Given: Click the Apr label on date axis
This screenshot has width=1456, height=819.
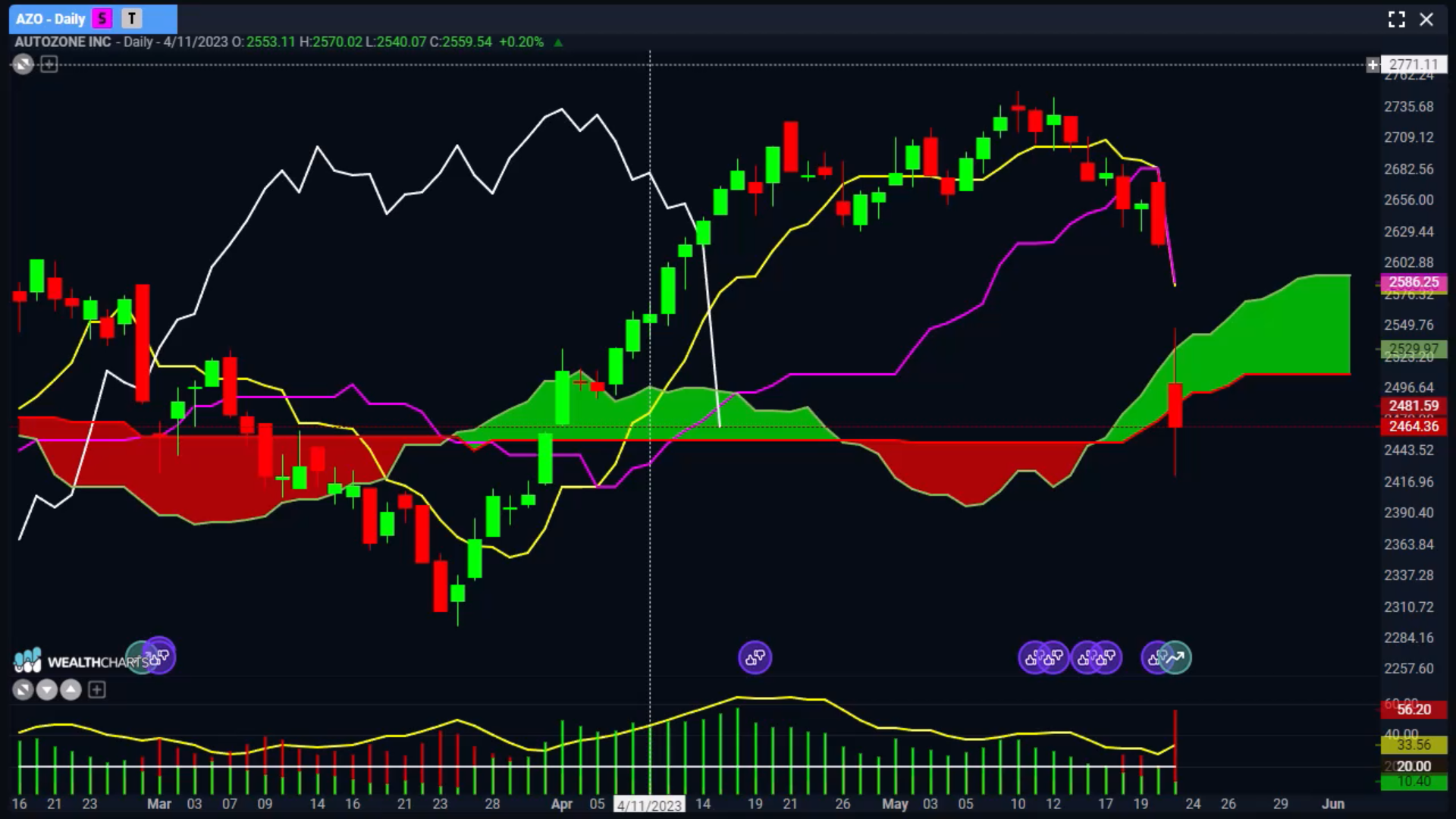Looking at the screenshot, I should tap(561, 804).
